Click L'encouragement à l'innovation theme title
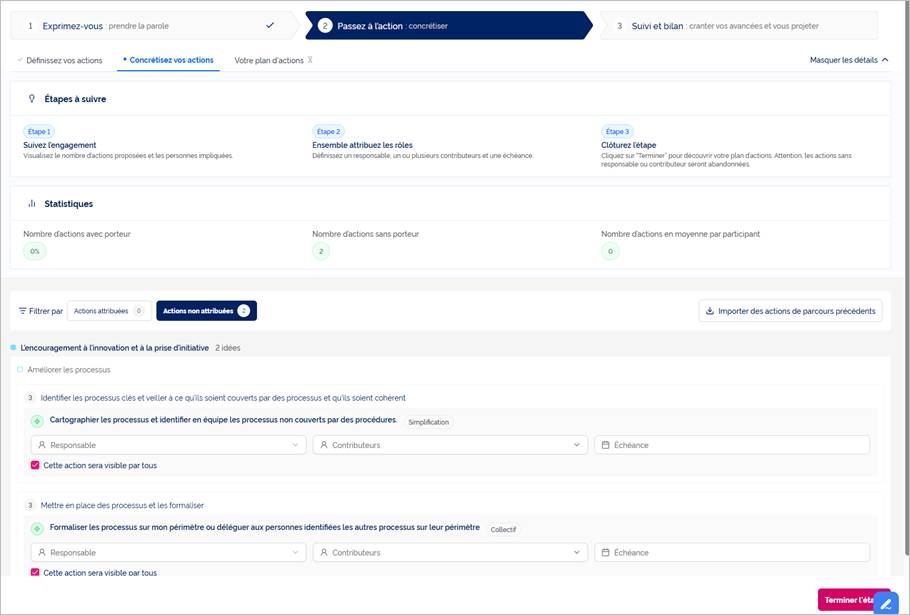910x615 pixels. [114, 348]
